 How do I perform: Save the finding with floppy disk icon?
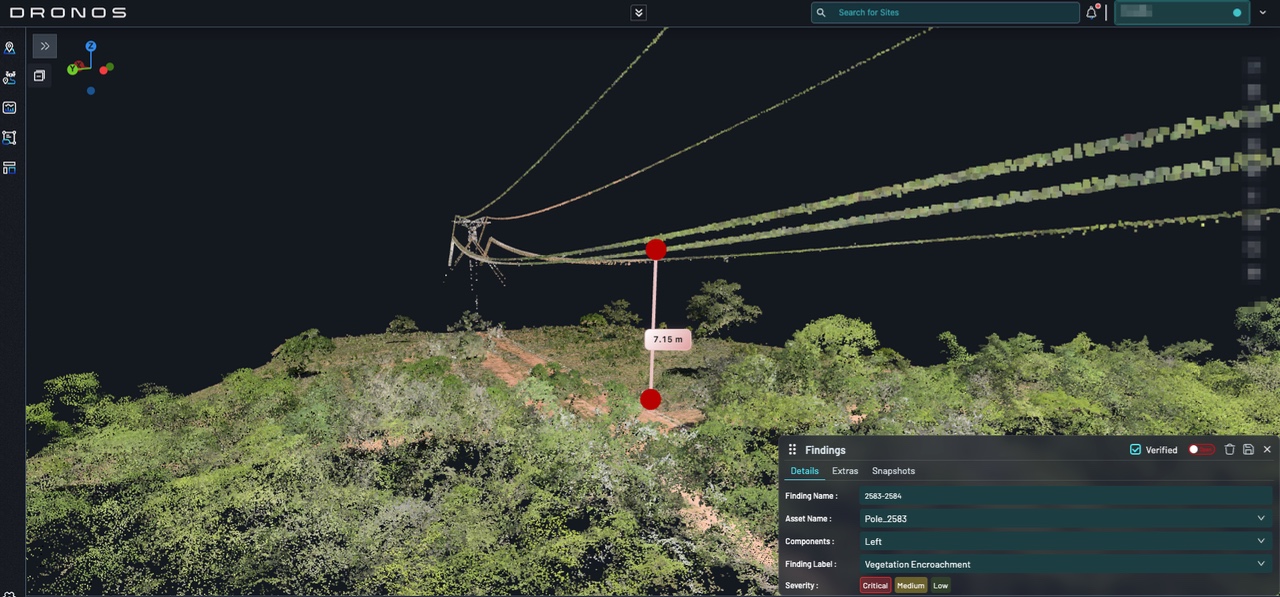1248,450
